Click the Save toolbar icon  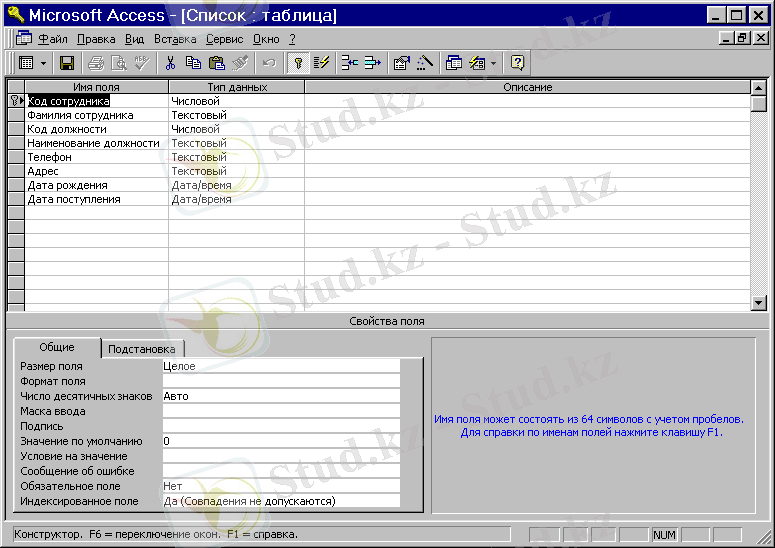(x=67, y=63)
